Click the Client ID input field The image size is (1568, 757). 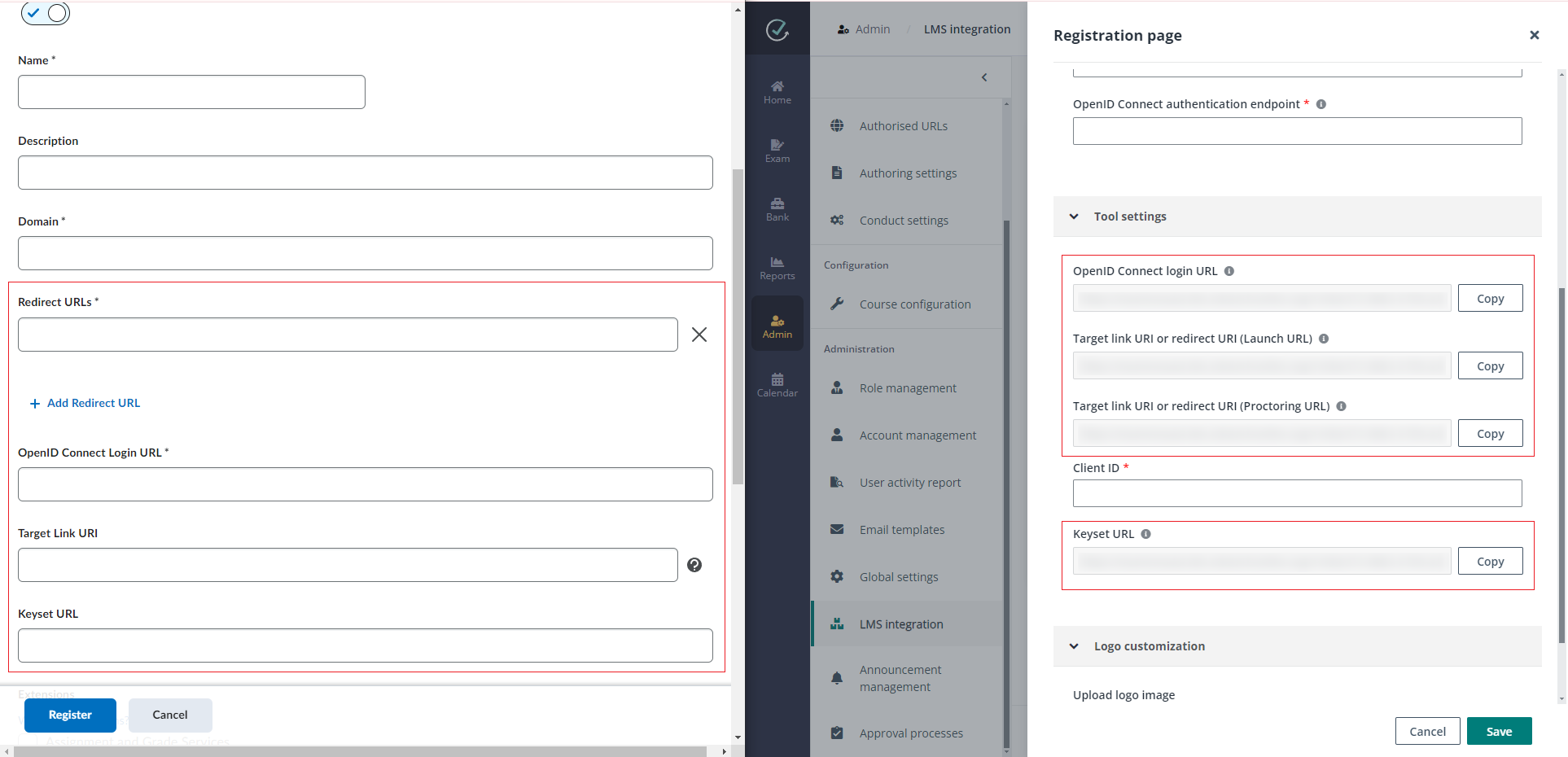[1297, 493]
